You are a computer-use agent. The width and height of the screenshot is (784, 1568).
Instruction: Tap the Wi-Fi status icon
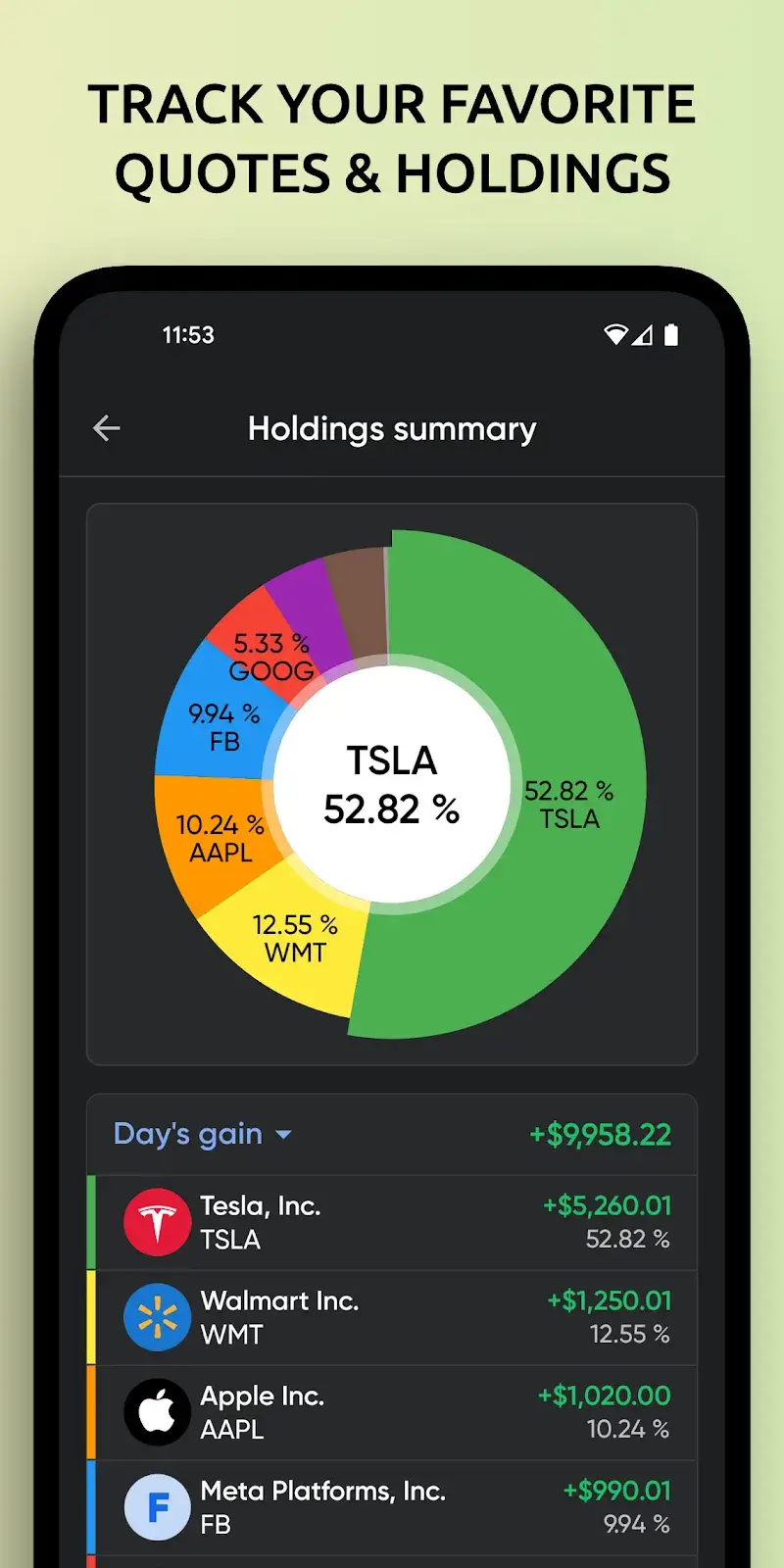(615, 335)
